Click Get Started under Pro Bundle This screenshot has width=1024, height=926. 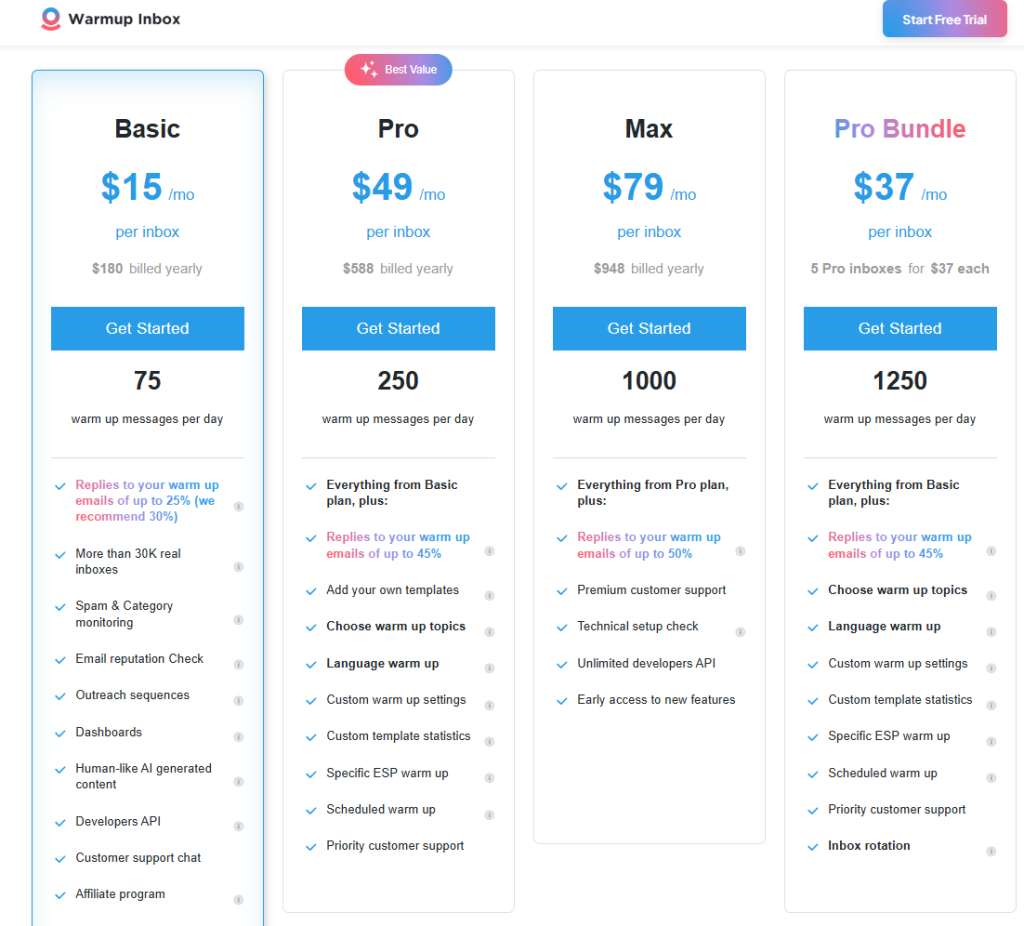[x=899, y=328]
